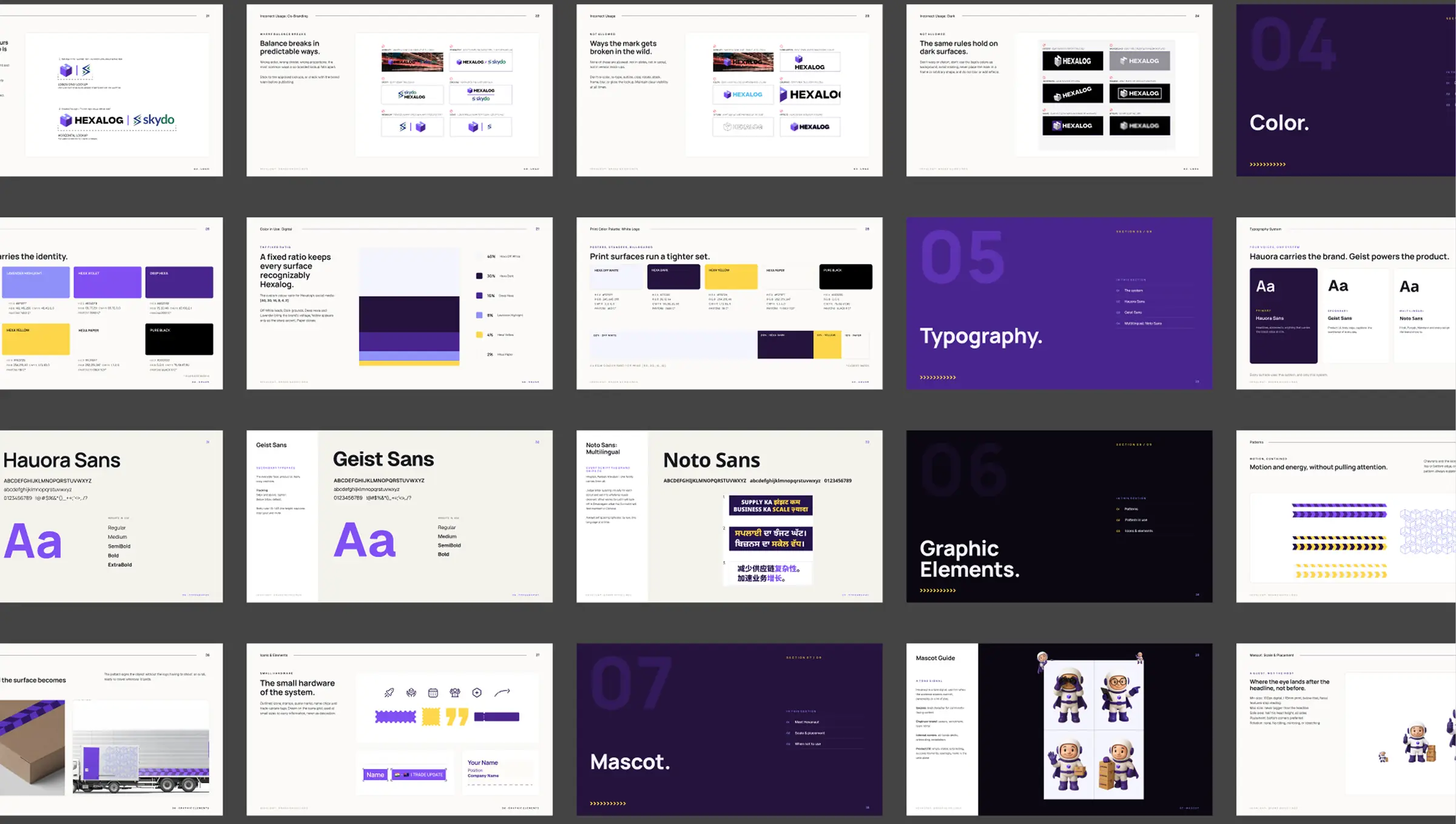Select the Hexa Violet swatch in the identity palette
Viewport: 1456px width, 824px height.
pos(107,282)
